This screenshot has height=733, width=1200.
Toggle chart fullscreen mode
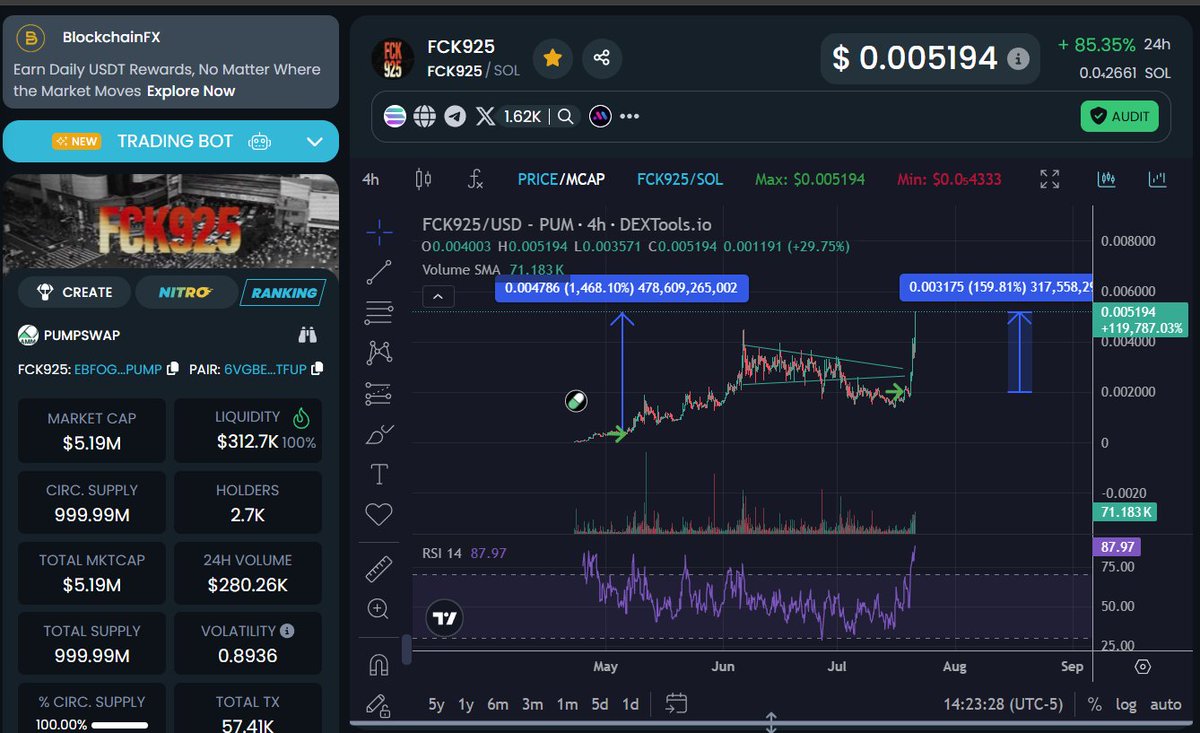click(1050, 179)
